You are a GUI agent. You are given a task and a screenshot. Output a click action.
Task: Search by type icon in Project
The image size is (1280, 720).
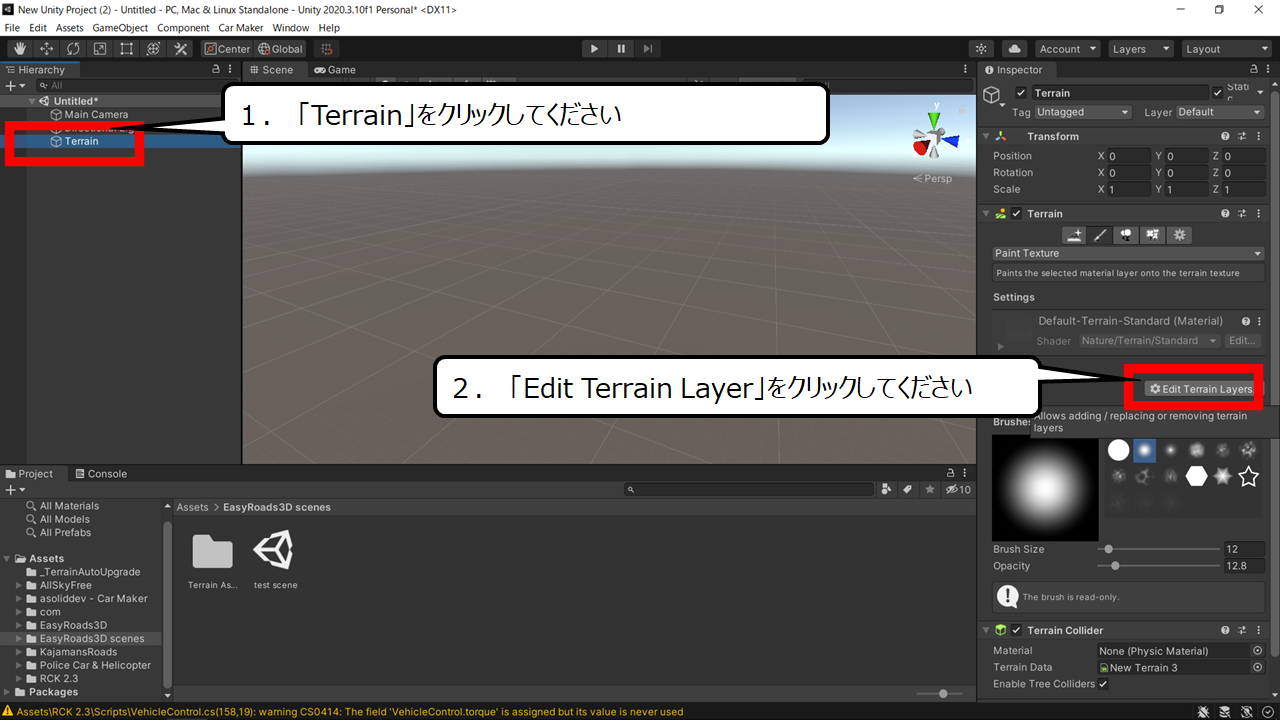click(x=886, y=490)
